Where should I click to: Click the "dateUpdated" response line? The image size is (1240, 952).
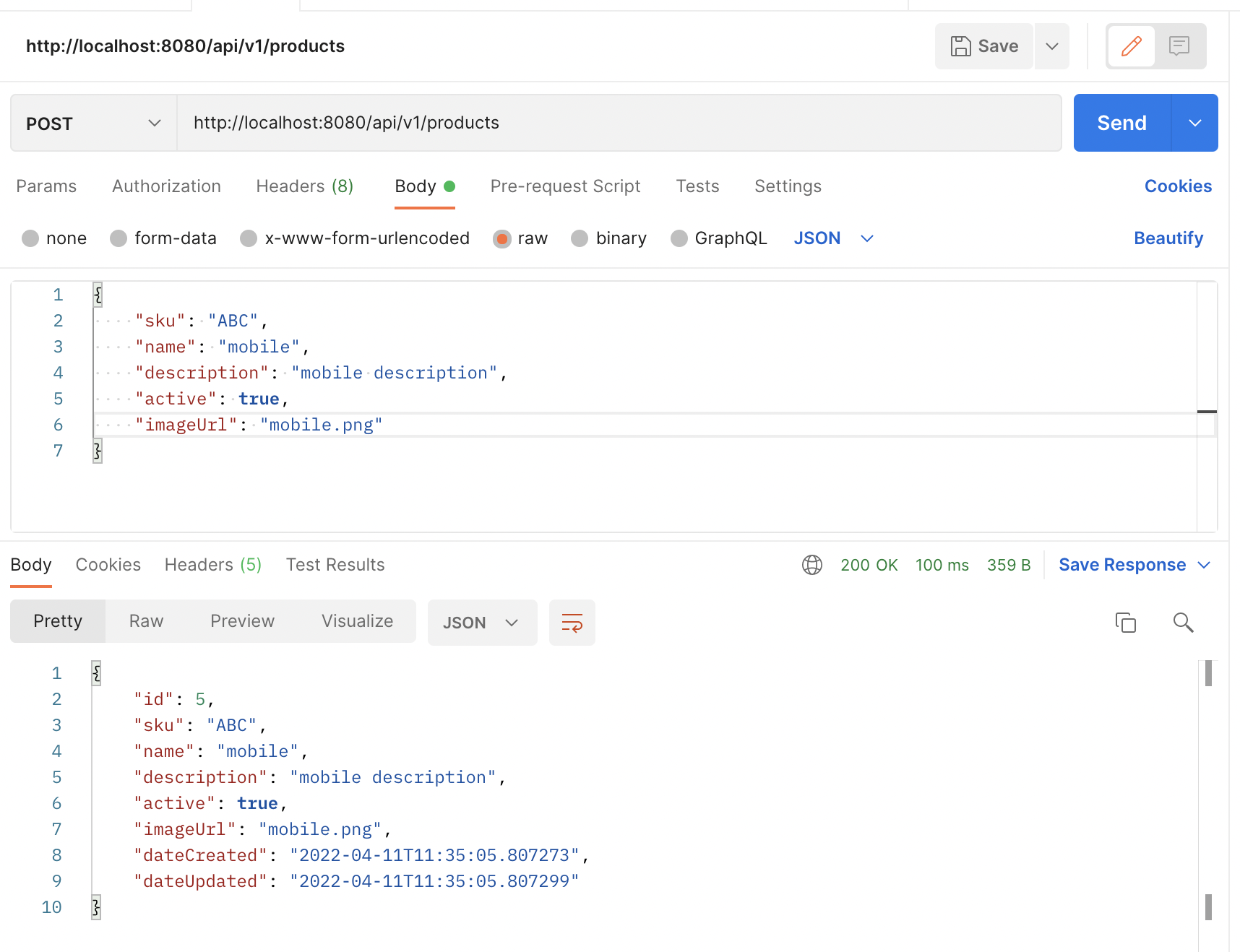pos(356,881)
